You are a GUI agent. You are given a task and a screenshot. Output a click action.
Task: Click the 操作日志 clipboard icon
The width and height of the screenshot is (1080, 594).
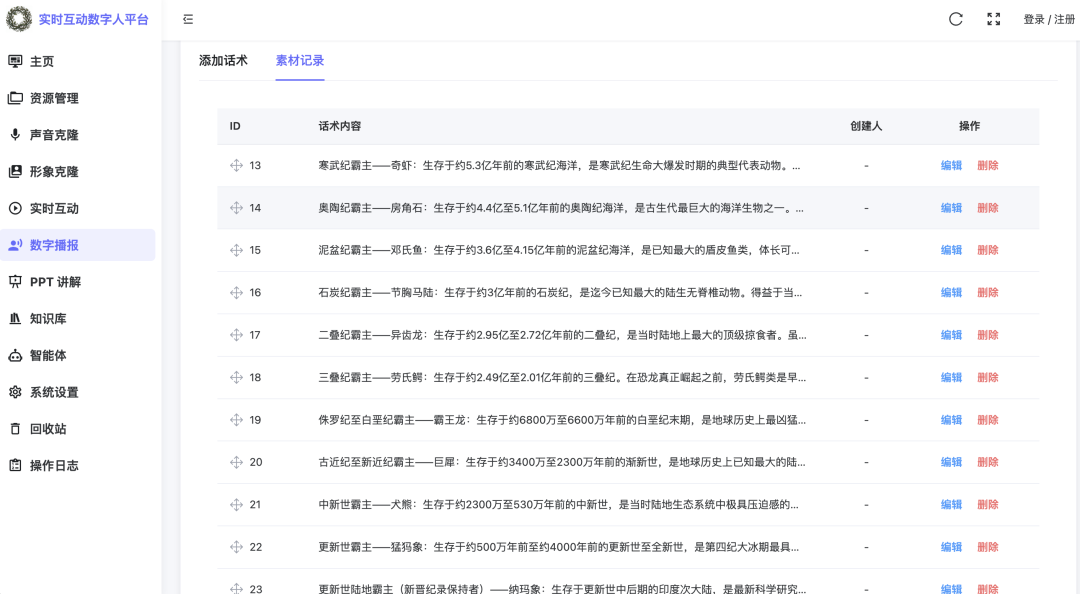point(15,465)
